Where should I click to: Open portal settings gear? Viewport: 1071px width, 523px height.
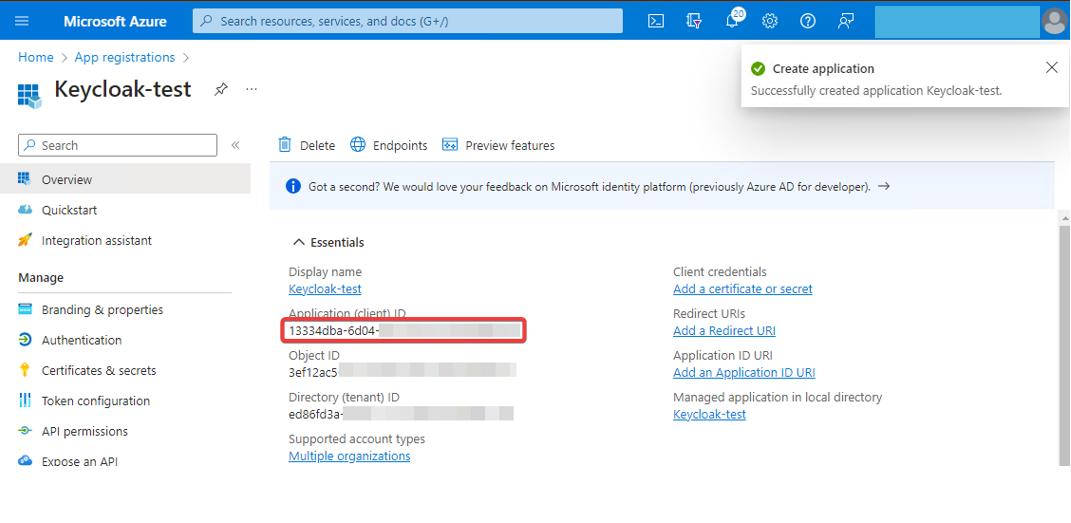tap(770, 20)
